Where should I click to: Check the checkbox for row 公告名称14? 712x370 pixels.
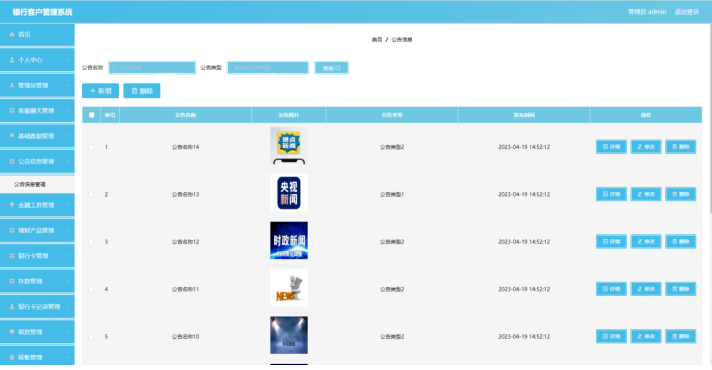(91, 147)
